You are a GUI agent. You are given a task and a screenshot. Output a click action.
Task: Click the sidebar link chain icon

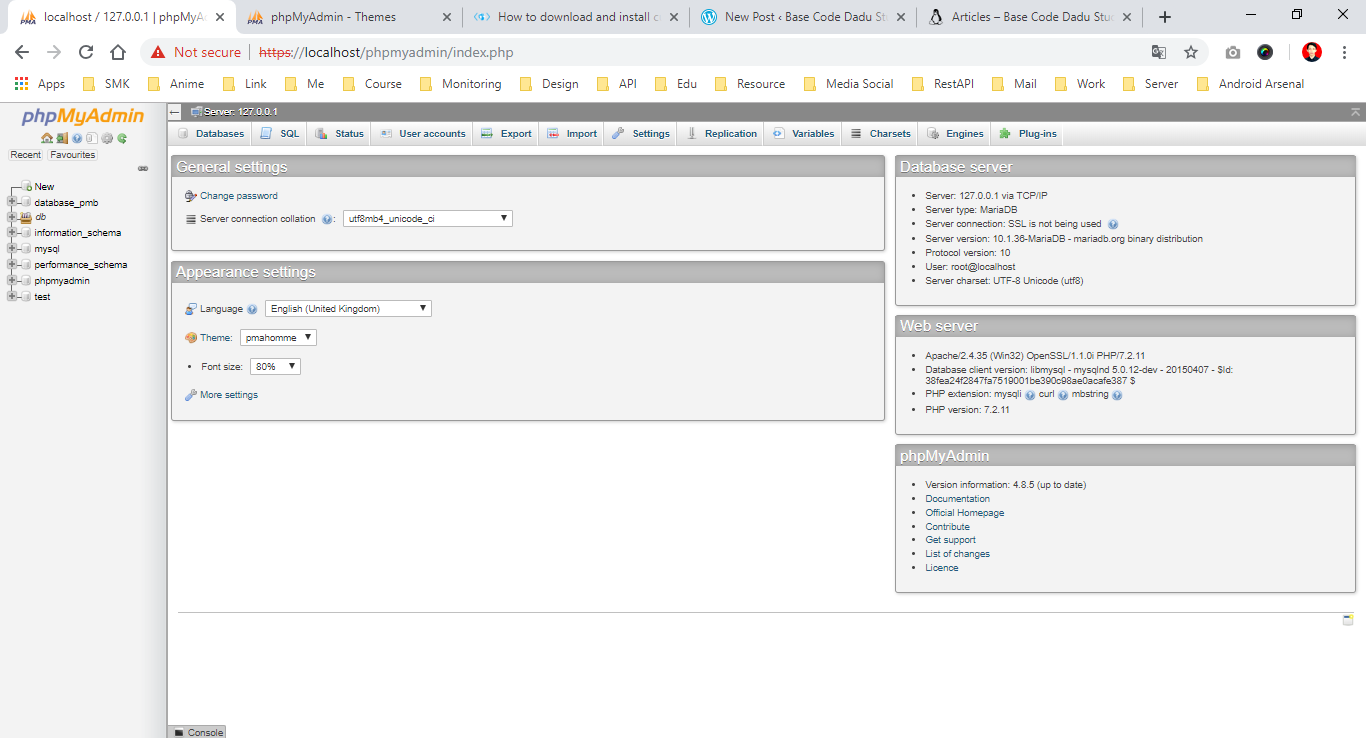(x=143, y=168)
